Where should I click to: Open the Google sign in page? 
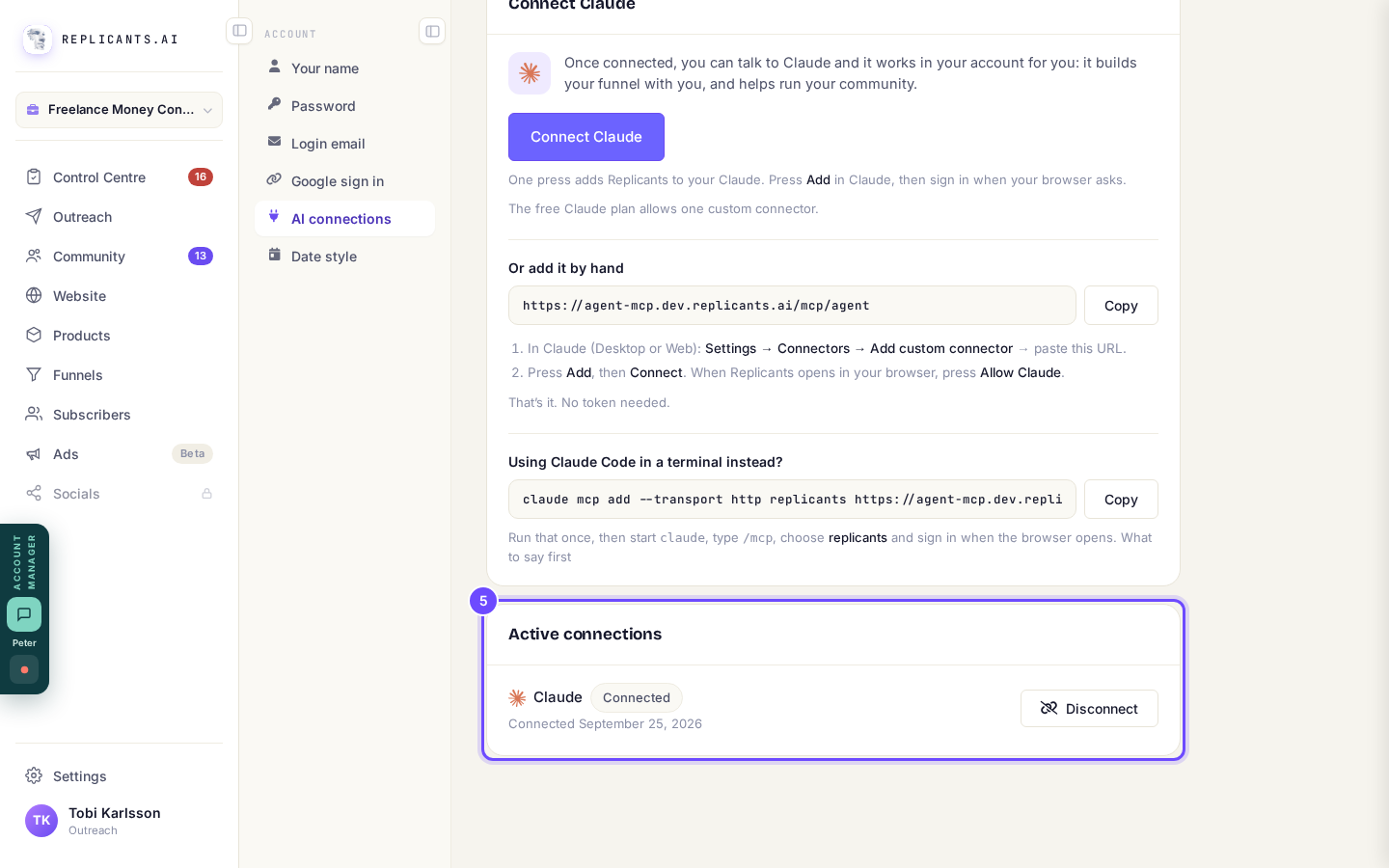coord(344,181)
